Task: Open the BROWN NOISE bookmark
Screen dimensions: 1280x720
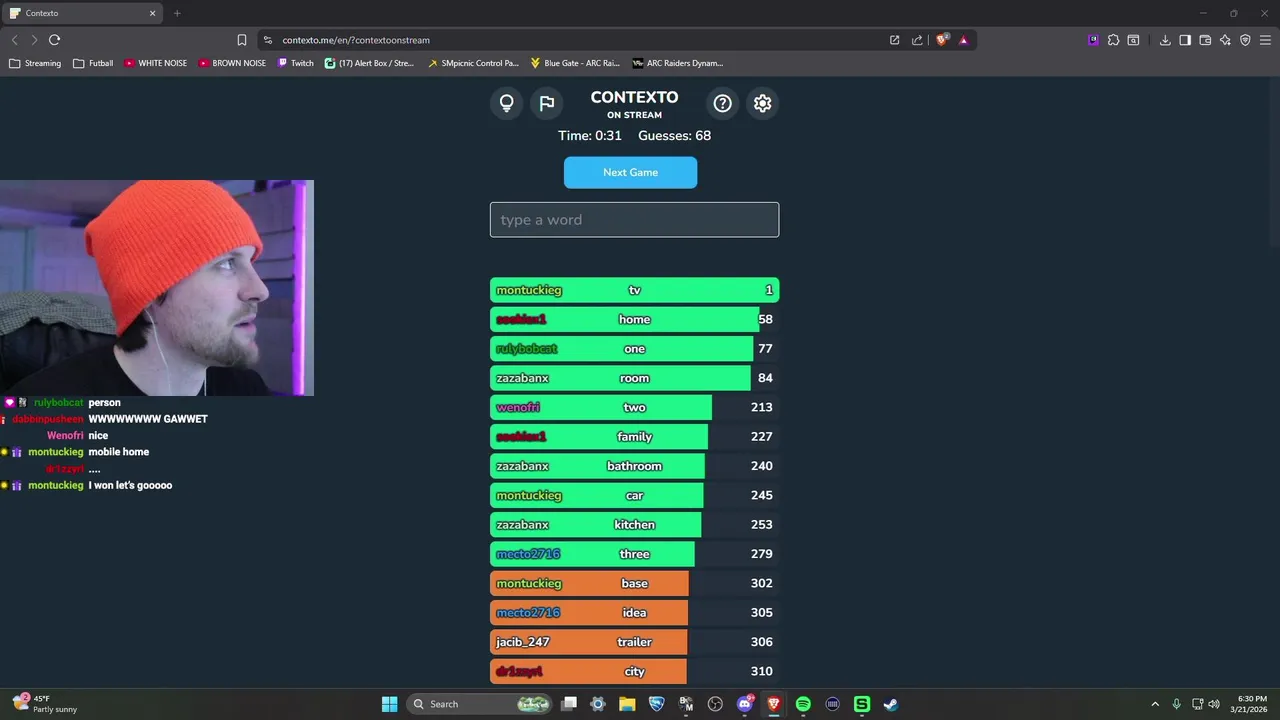Action: [x=232, y=63]
